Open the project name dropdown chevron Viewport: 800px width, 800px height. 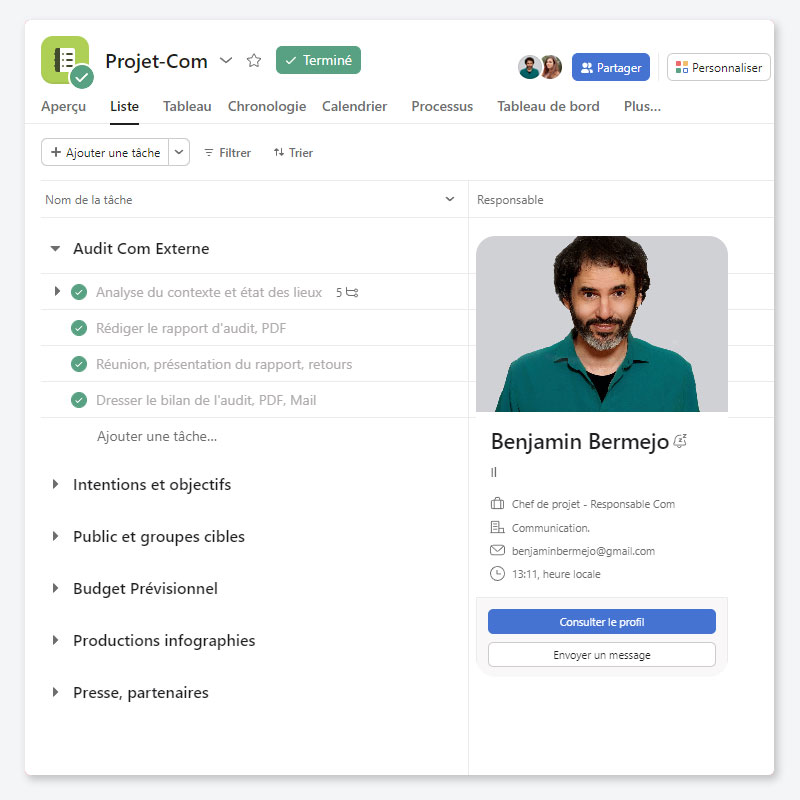pyautogui.click(x=226, y=61)
